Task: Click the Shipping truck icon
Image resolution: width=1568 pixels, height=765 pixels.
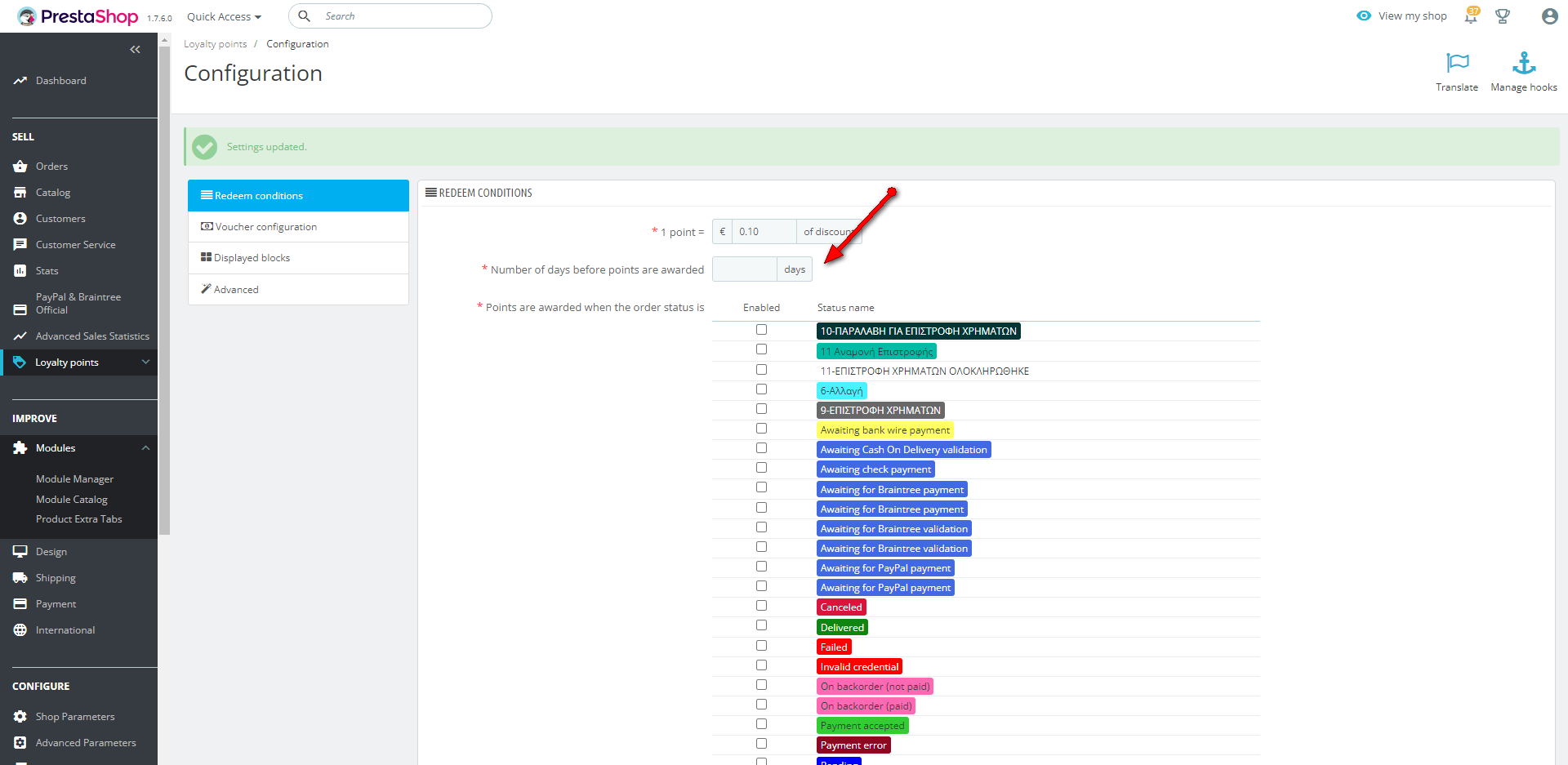Action: point(20,578)
